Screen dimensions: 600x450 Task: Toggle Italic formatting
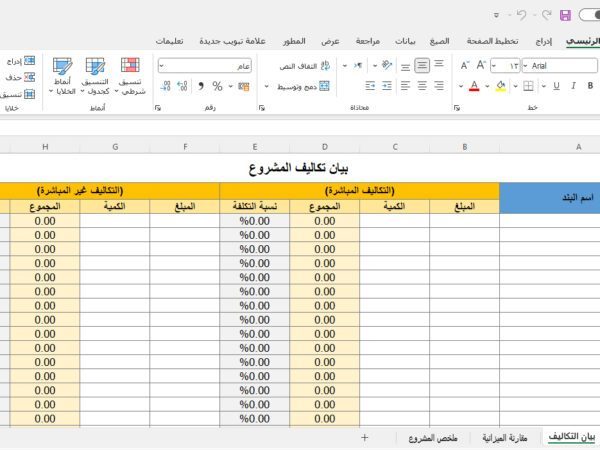click(573, 86)
